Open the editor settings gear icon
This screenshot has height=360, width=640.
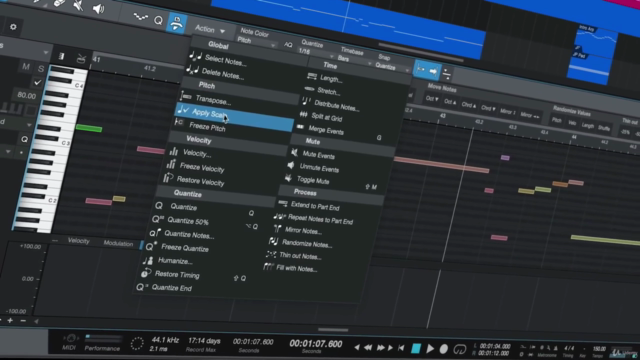tap(13, 27)
